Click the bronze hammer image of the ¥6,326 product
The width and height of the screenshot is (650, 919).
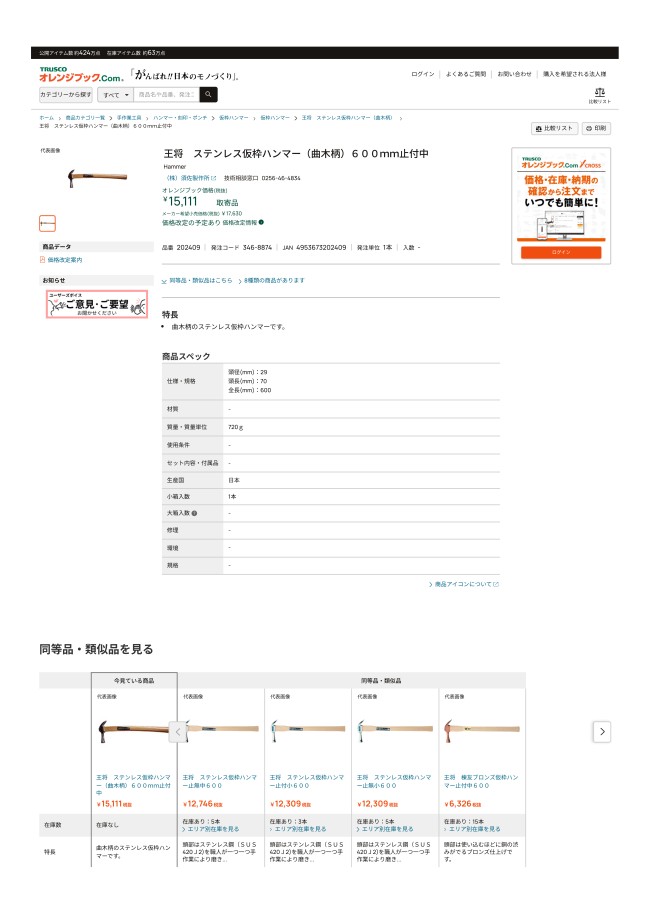pyautogui.click(x=482, y=730)
